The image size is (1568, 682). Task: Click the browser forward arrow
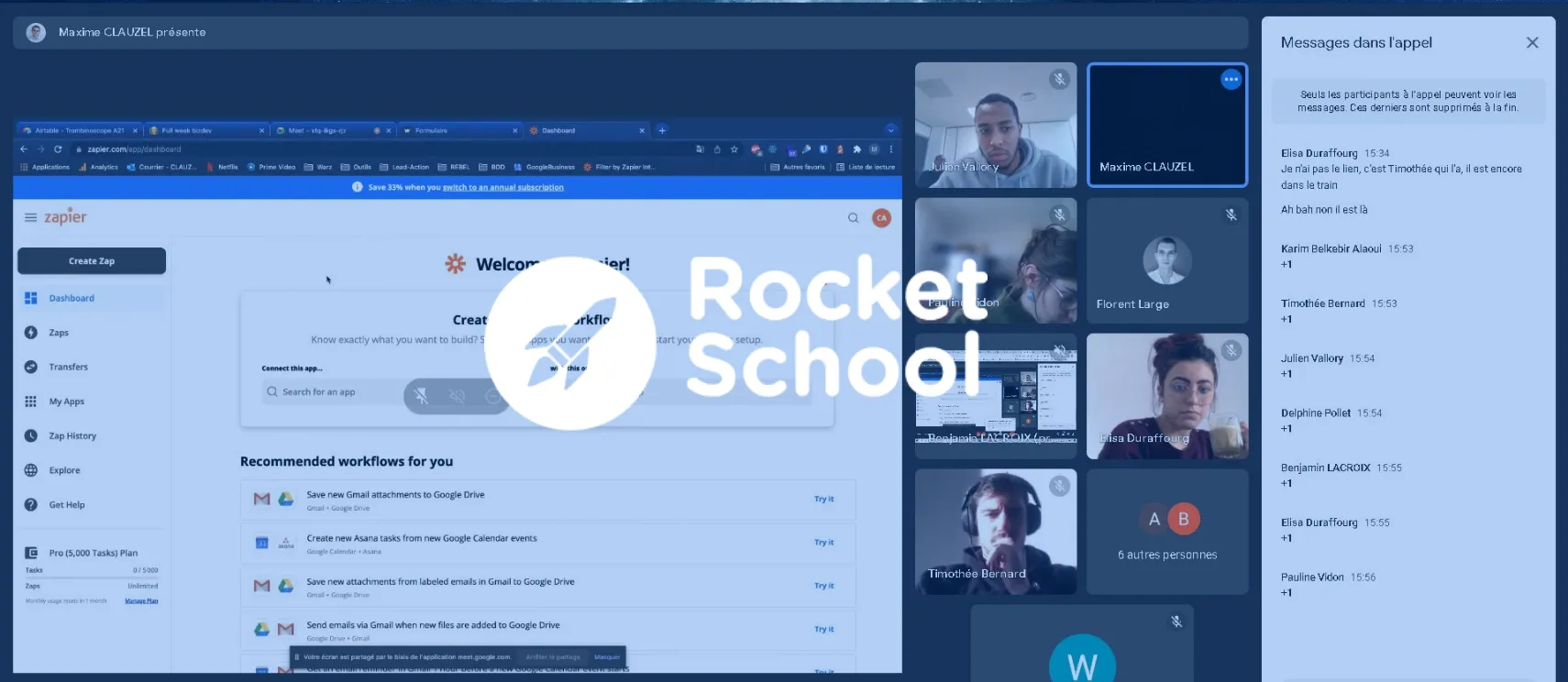click(40, 148)
